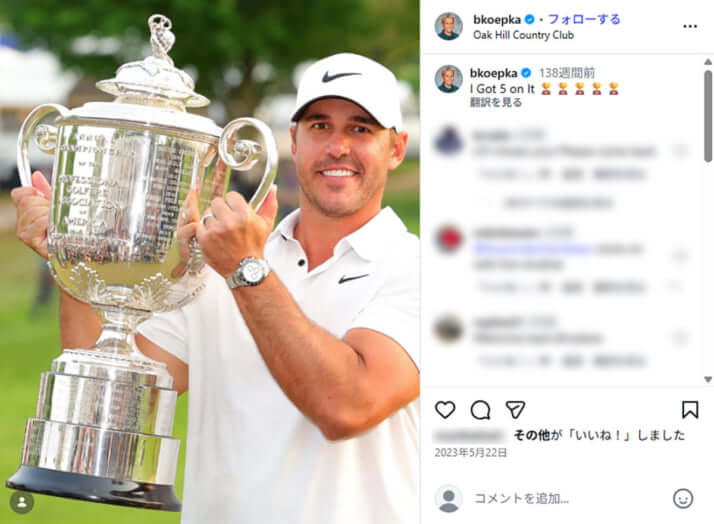Image resolution: width=714 pixels, height=524 pixels.
Task: Open the three-dot options menu
Action: coord(690,26)
